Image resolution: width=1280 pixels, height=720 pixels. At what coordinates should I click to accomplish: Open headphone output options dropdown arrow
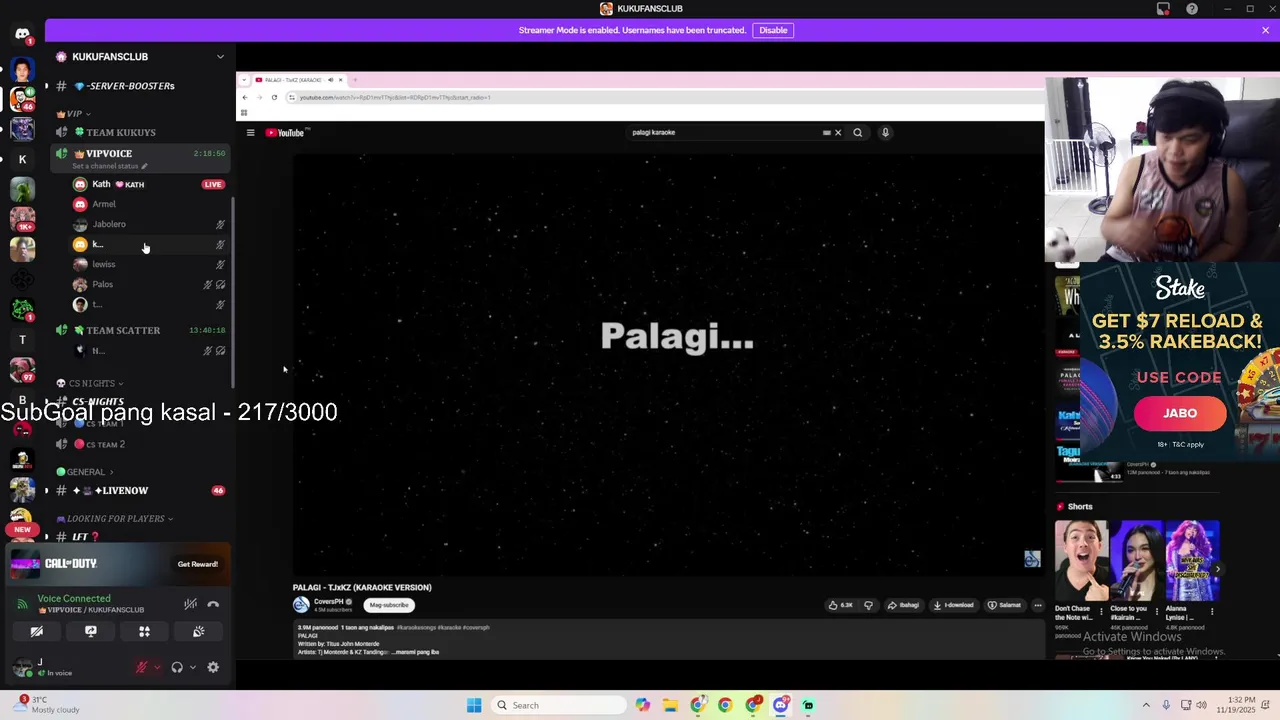tap(192, 667)
